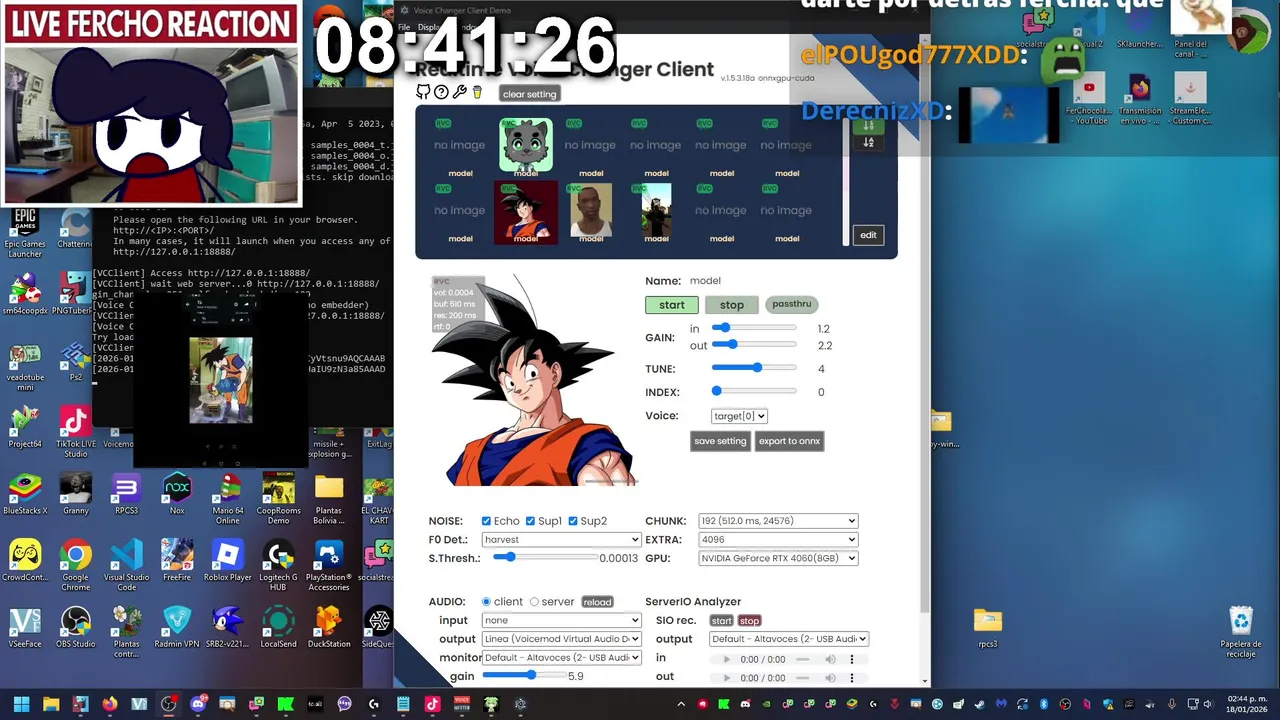Adjust the TUNE slider
Image resolution: width=1280 pixels, height=720 pixels.
[x=754, y=368]
